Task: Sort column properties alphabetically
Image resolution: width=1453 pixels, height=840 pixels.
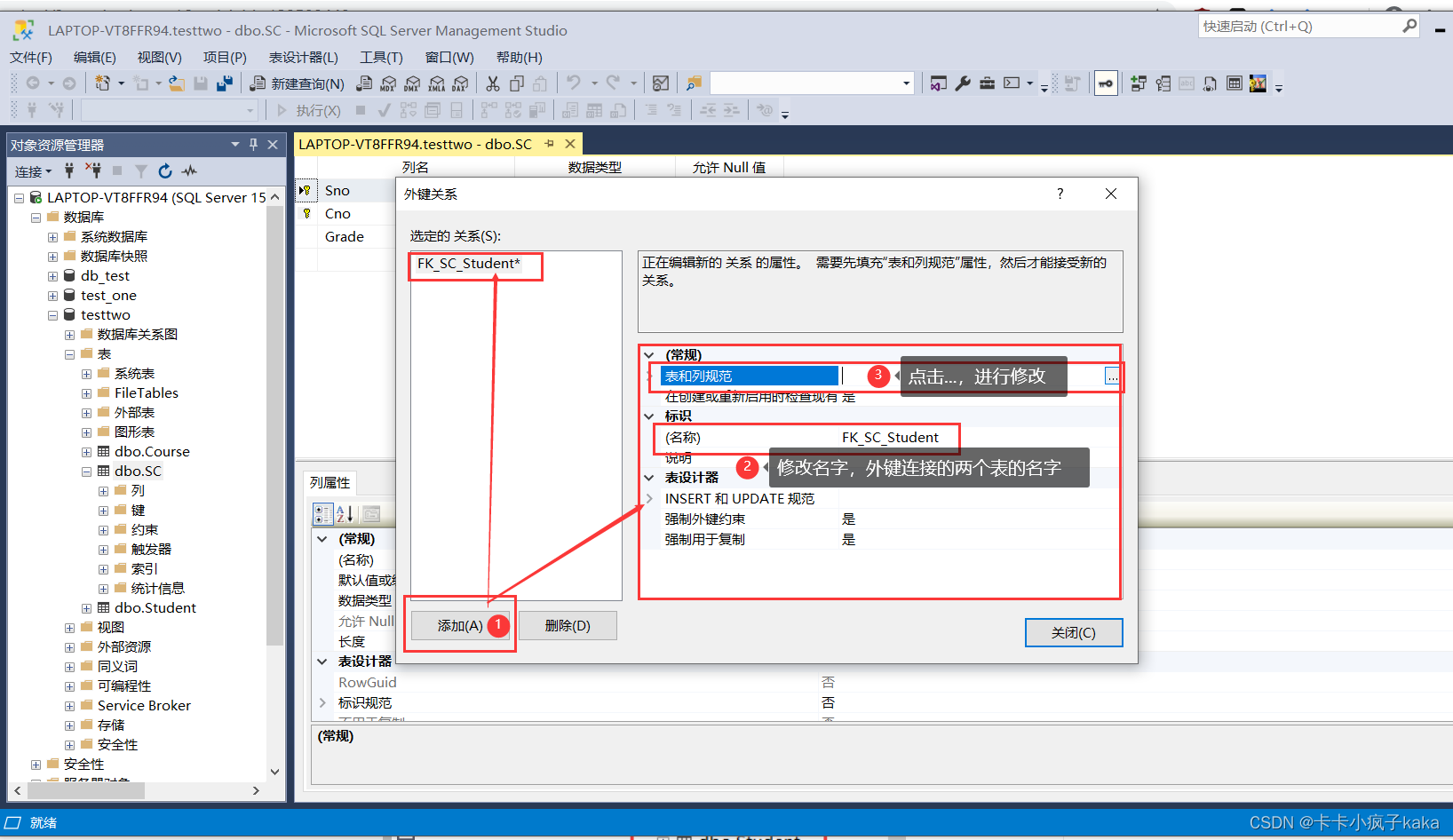Action: 345,513
